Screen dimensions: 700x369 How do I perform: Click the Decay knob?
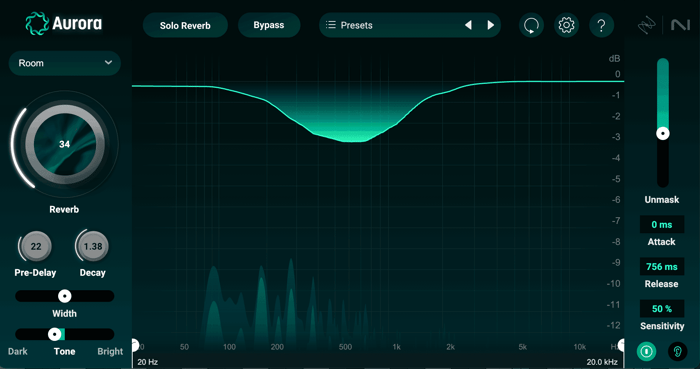point(93,246)
